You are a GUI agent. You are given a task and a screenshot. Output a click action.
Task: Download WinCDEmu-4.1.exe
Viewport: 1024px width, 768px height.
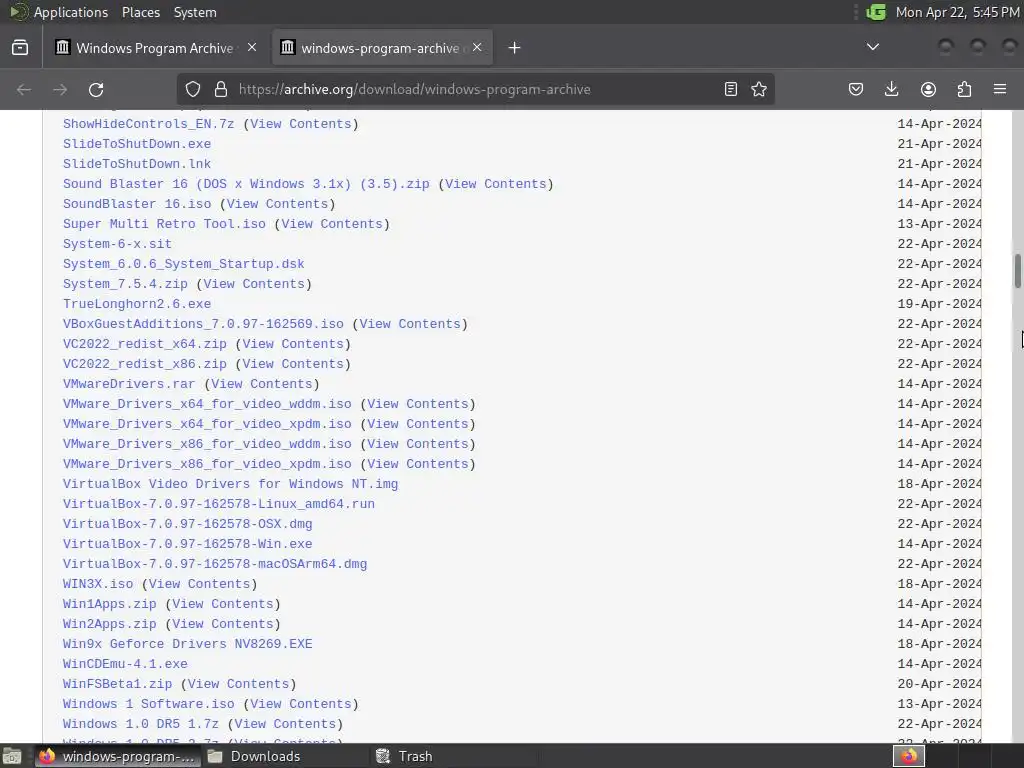(x=125, y=664)
